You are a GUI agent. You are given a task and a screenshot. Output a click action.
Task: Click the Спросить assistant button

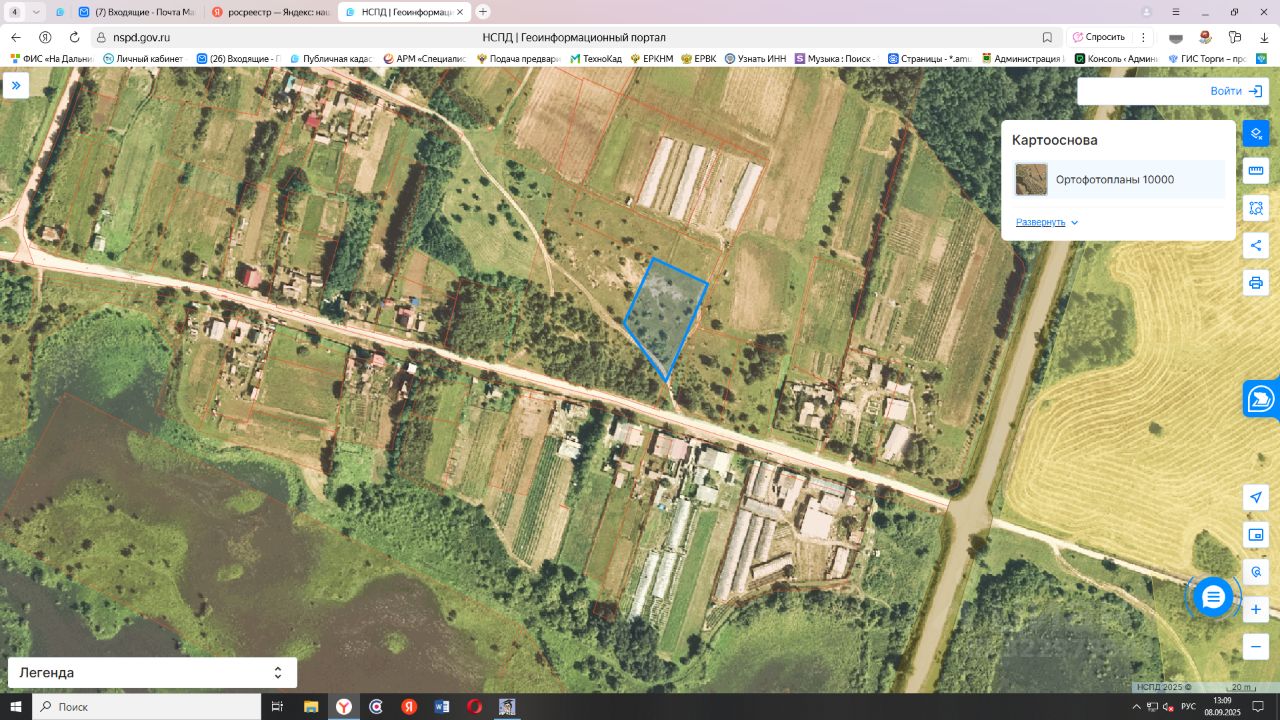point(1099,37)
